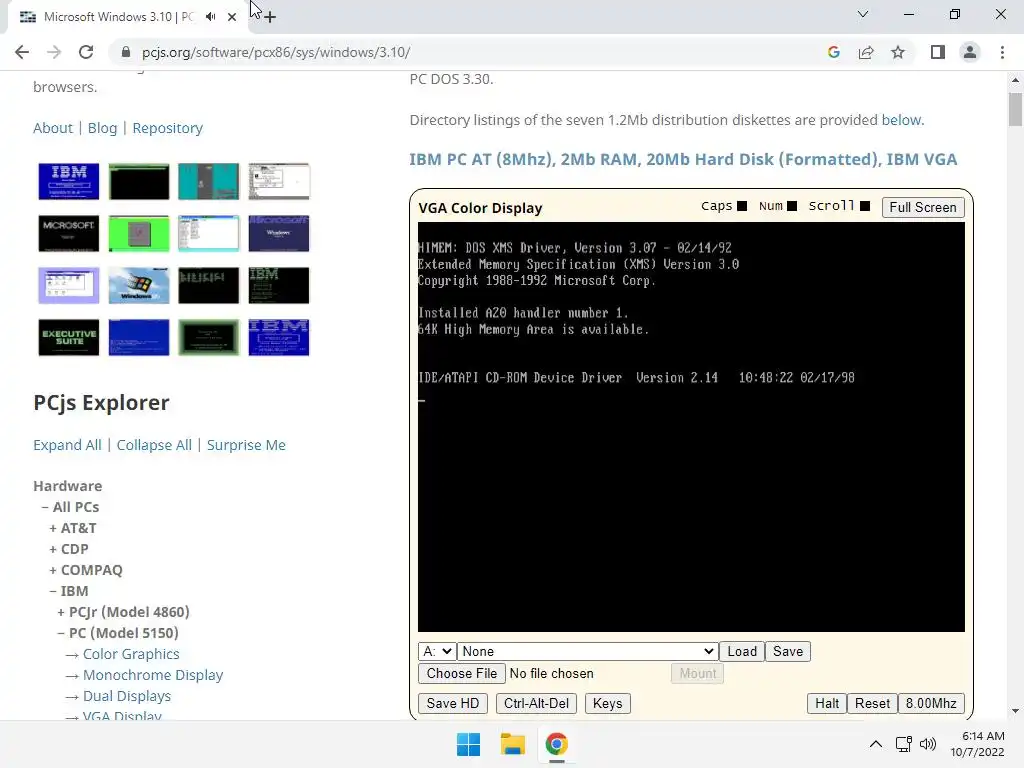Viewport: 1024px width, 768px height.
Task: Close the Microsoft Windows 3.10 tab
Action: 232,17
